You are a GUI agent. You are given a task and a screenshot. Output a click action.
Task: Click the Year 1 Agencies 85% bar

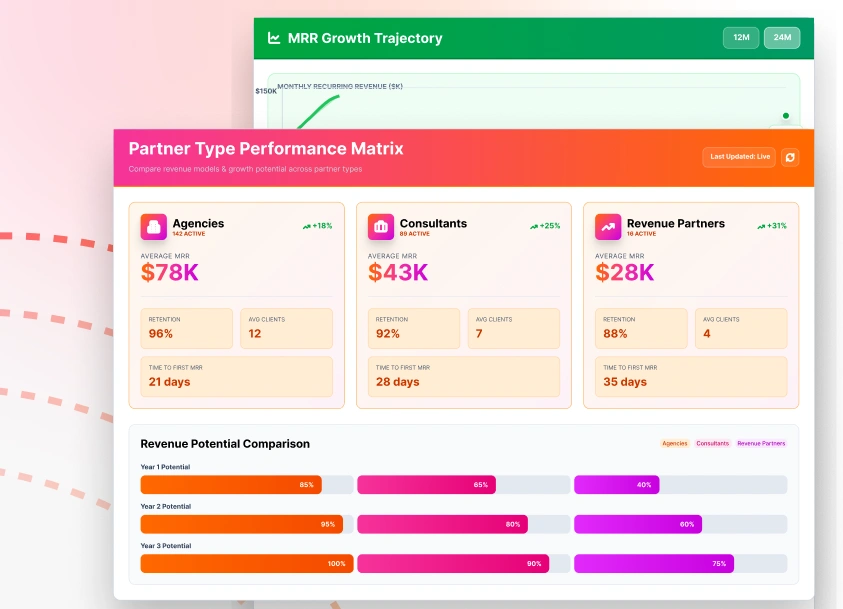231,485
